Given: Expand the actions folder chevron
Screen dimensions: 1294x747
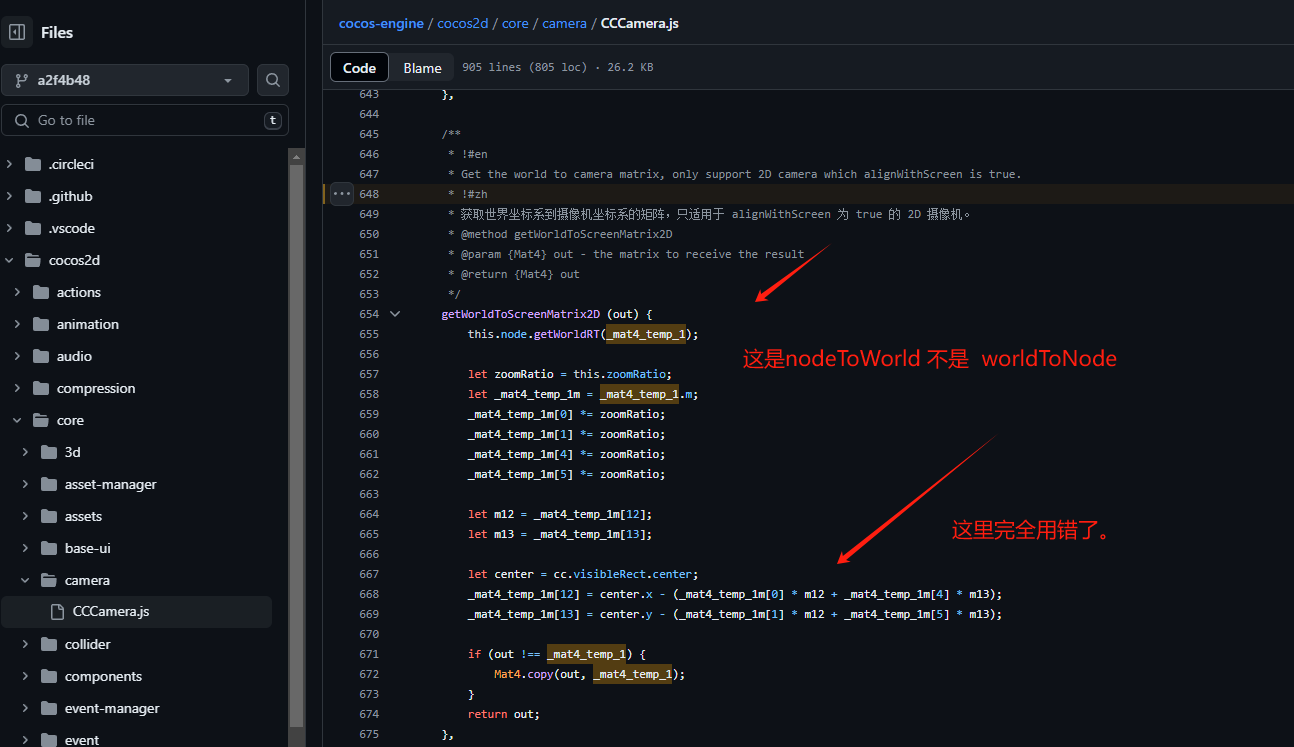Looking at the screenshot, I should click(x=18, y=292).
